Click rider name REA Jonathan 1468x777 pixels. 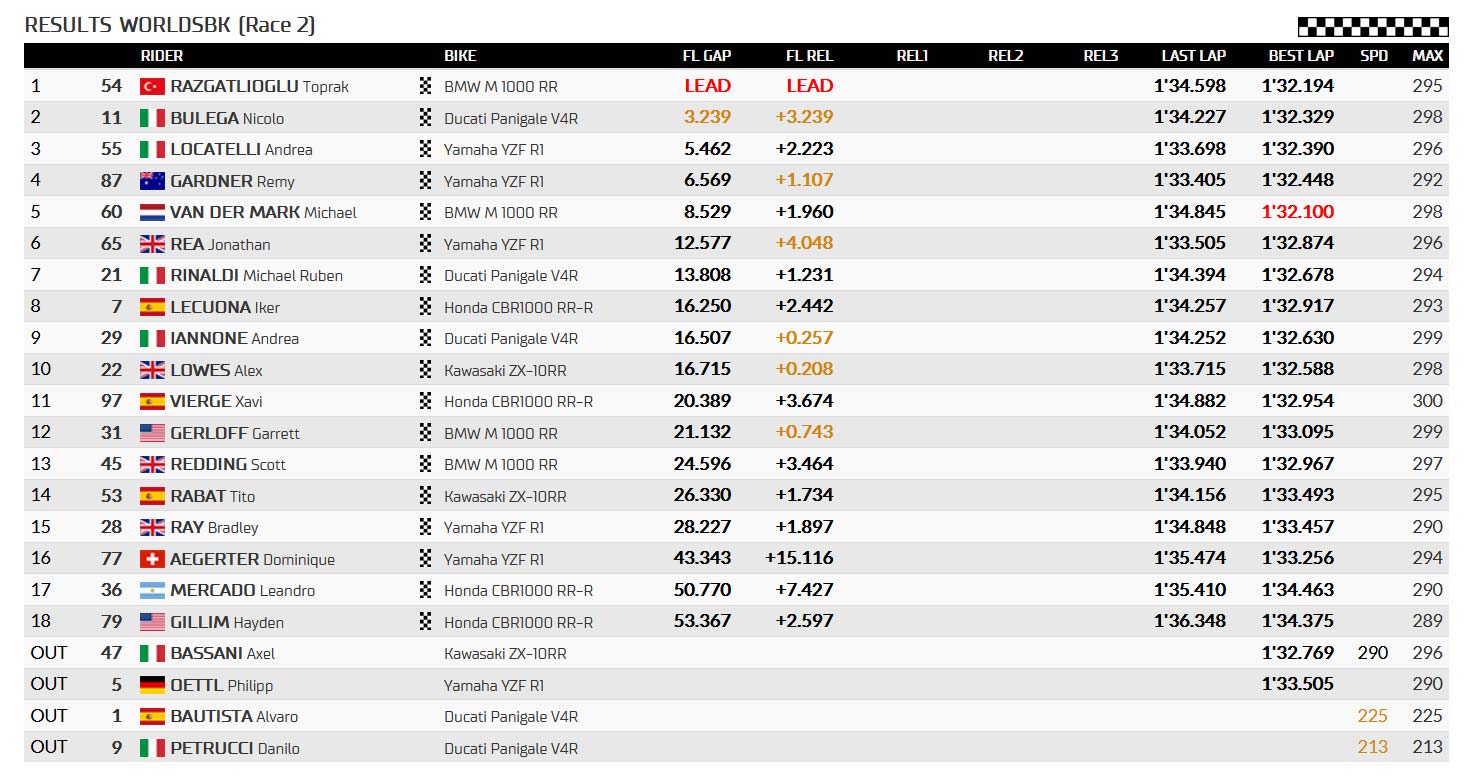pyautogui.click(x=220, y=244)
